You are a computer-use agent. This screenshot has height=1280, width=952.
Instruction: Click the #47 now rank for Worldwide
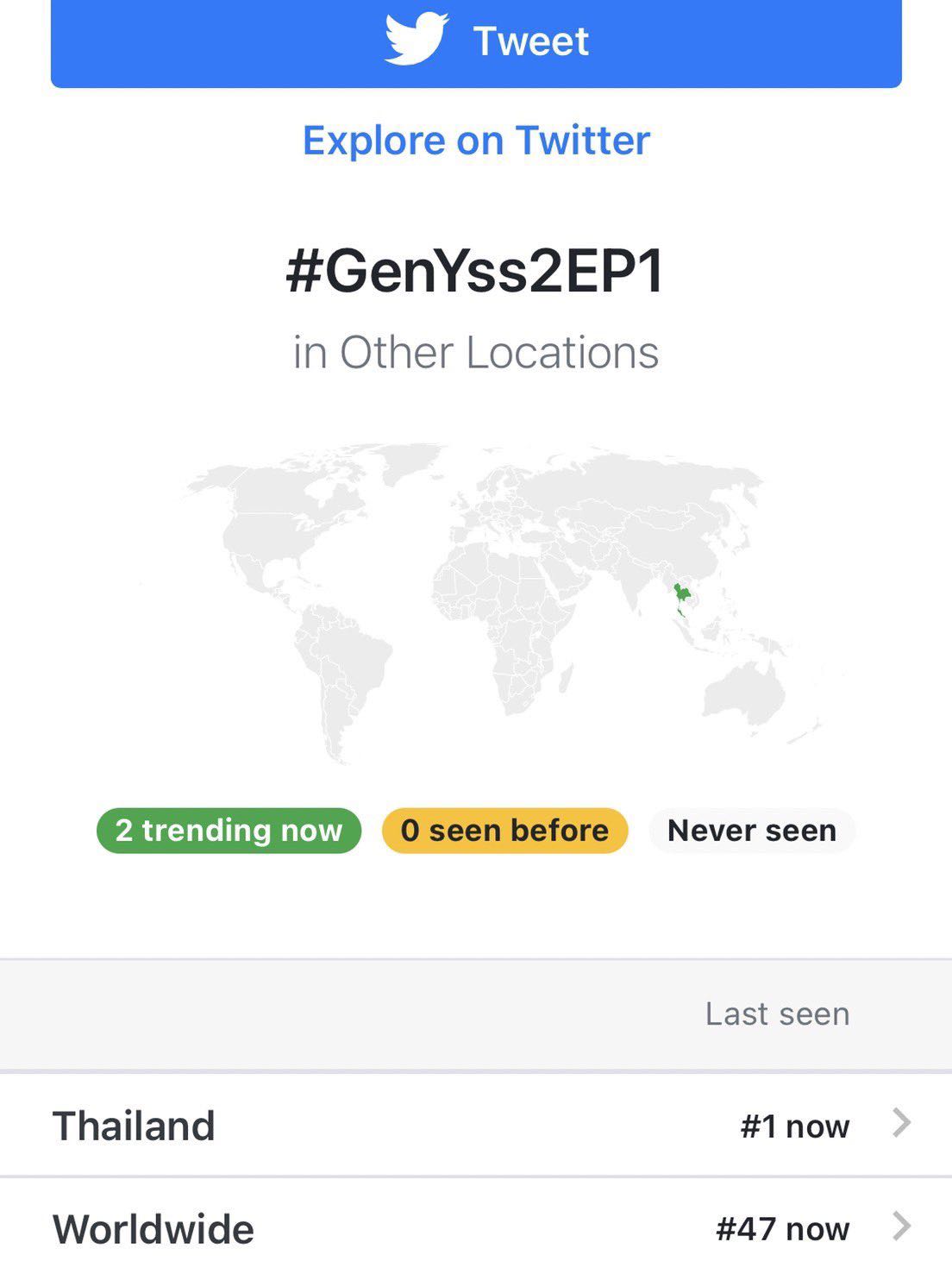click(782, 1228)
